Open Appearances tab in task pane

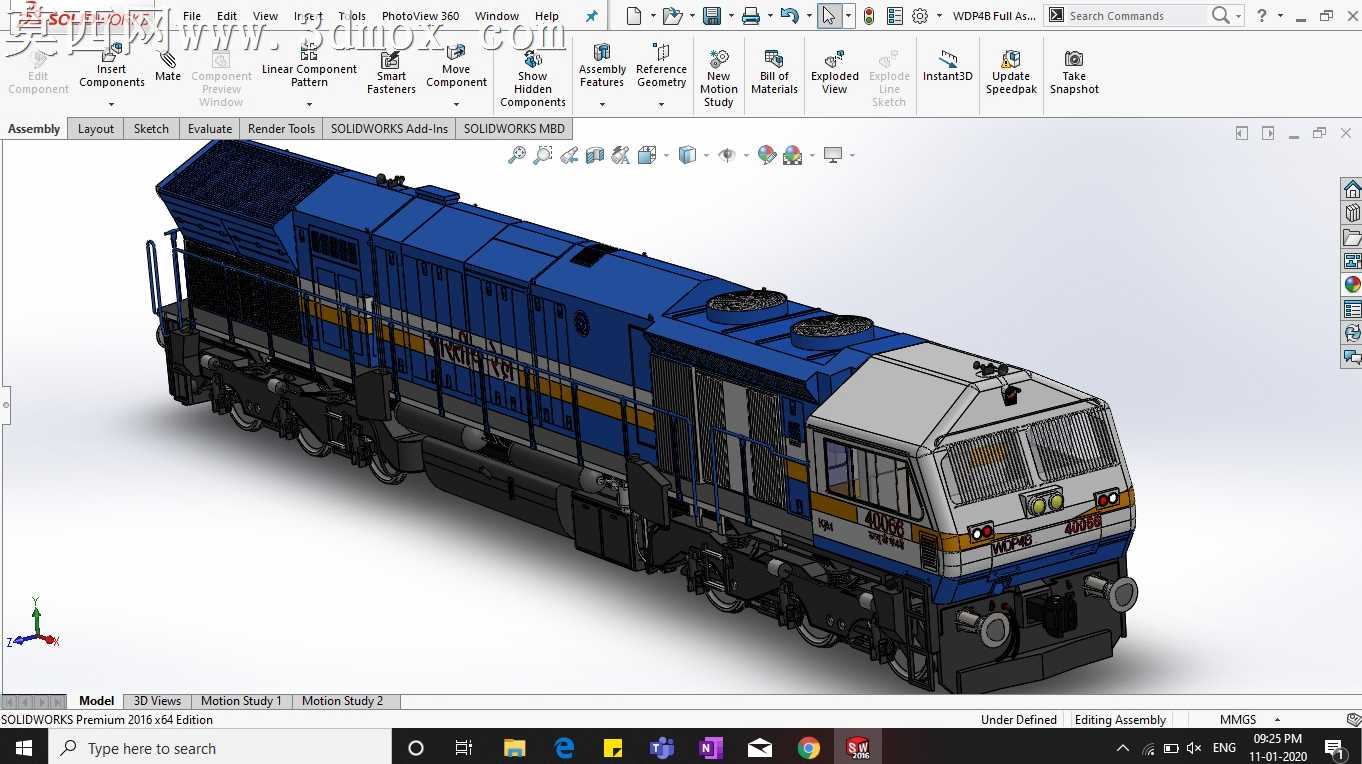tap(1352, 284)
